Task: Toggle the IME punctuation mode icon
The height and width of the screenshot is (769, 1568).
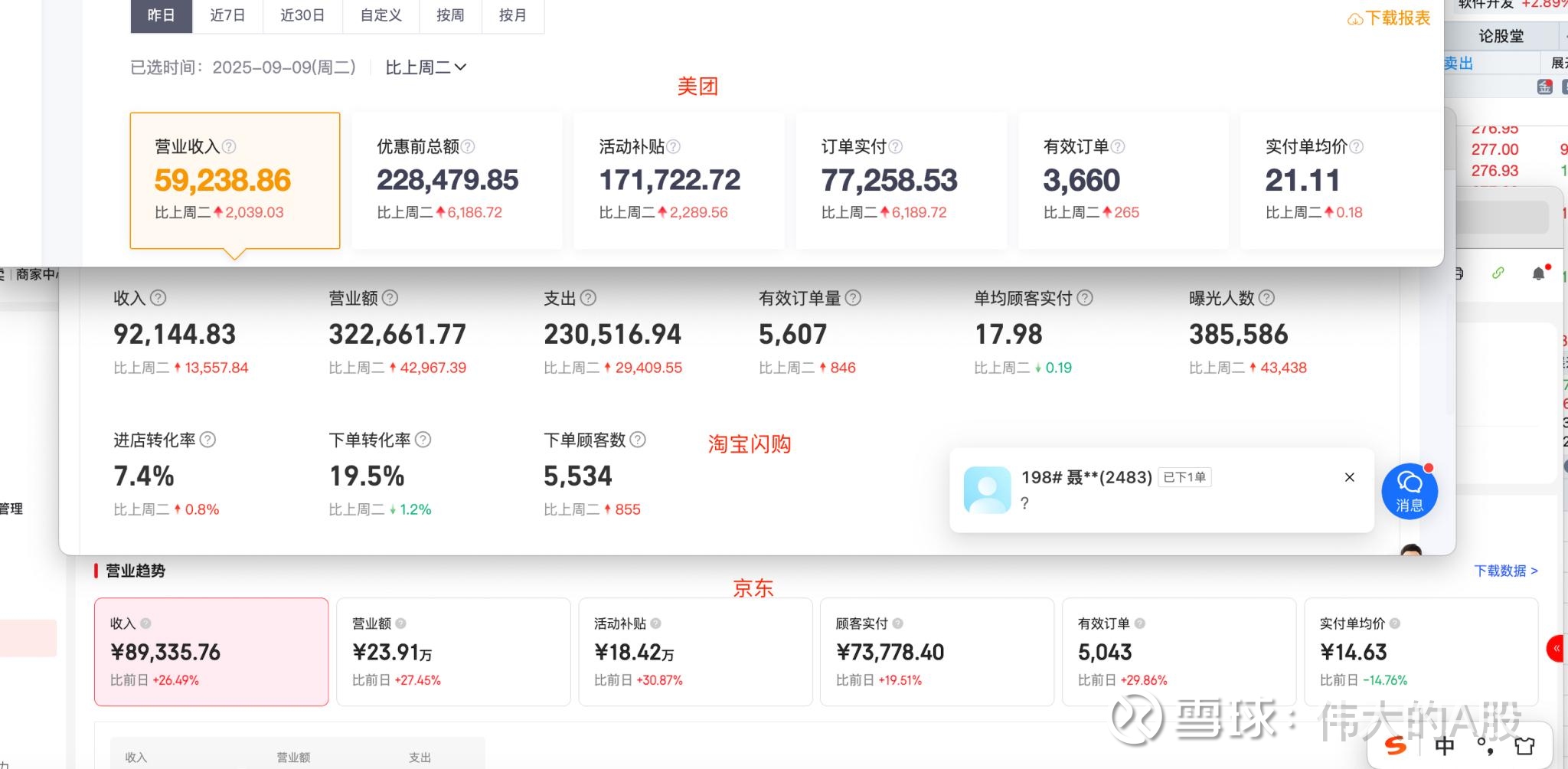Action: pos(1485,745)
